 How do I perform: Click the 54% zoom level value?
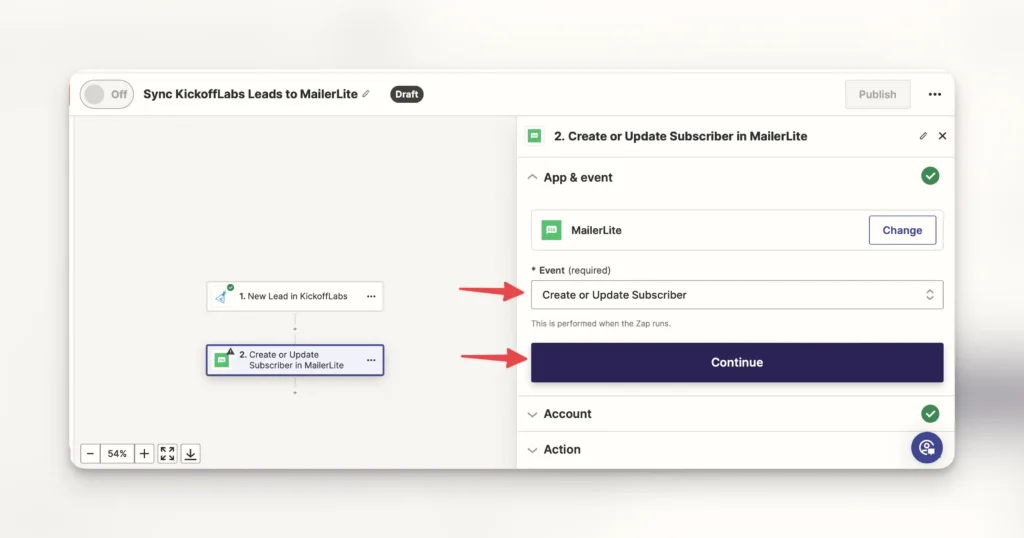tap(118, 453)
